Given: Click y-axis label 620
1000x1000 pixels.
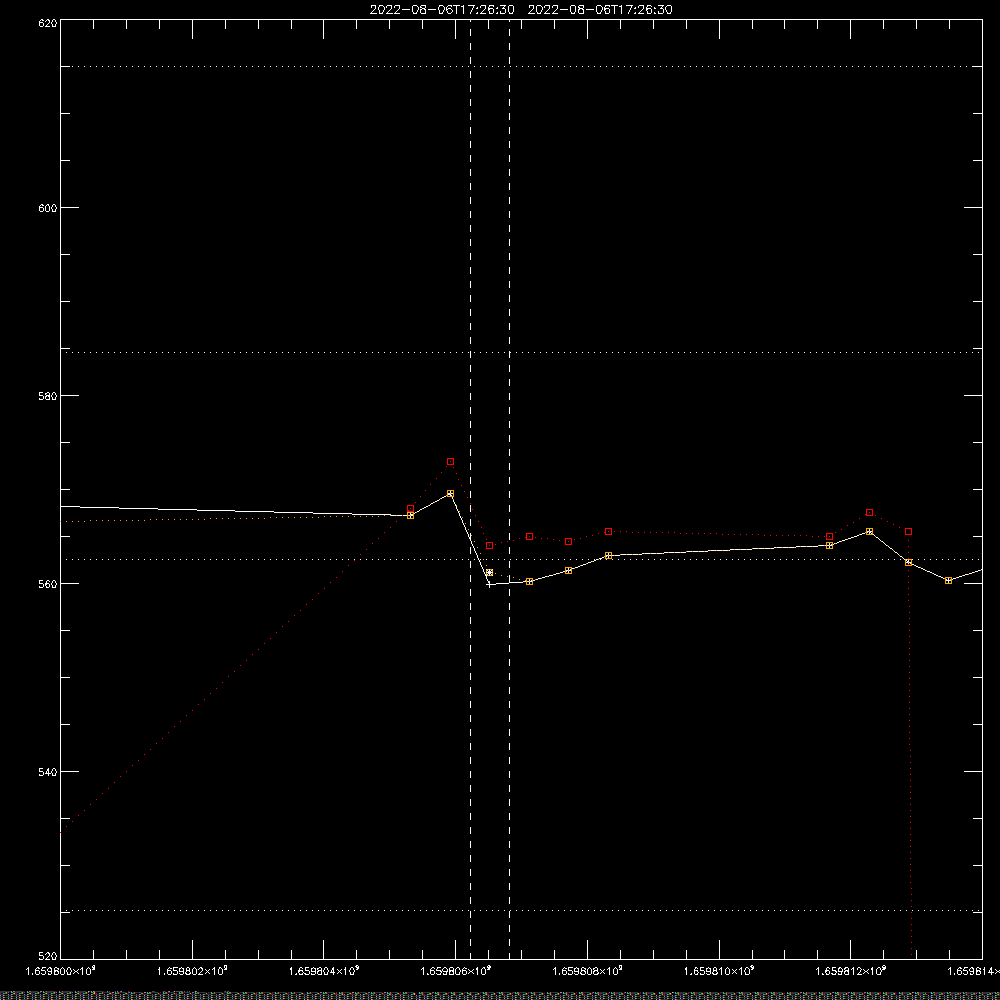Looking at the screenshot, I should [x=48, y=23].
